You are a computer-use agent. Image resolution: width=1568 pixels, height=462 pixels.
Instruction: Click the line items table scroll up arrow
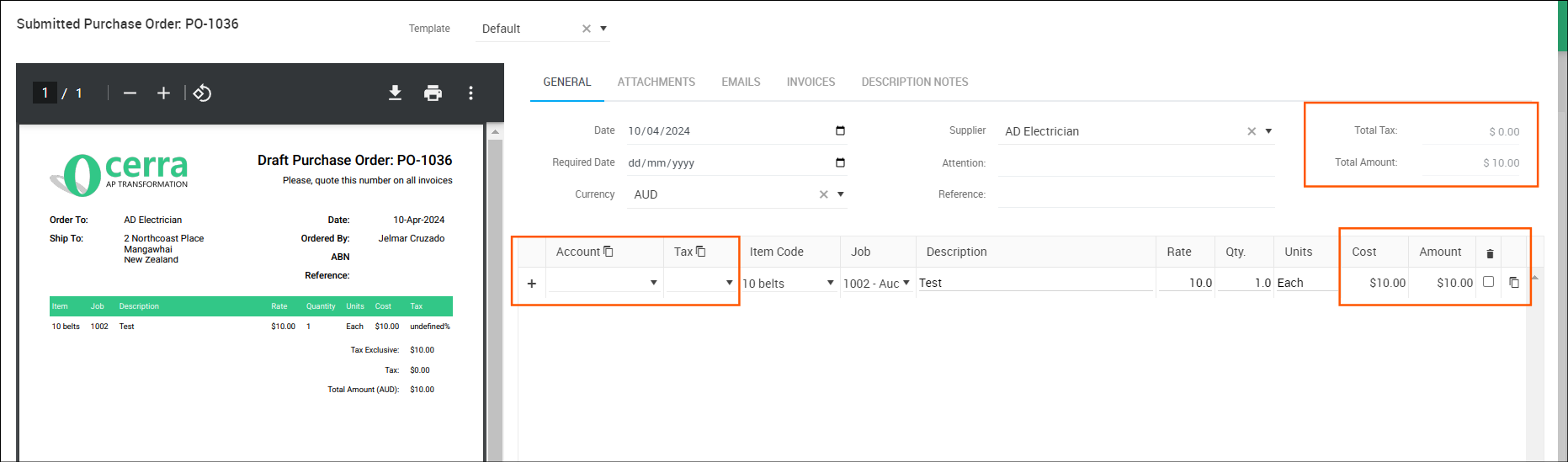coord(1535,278)
